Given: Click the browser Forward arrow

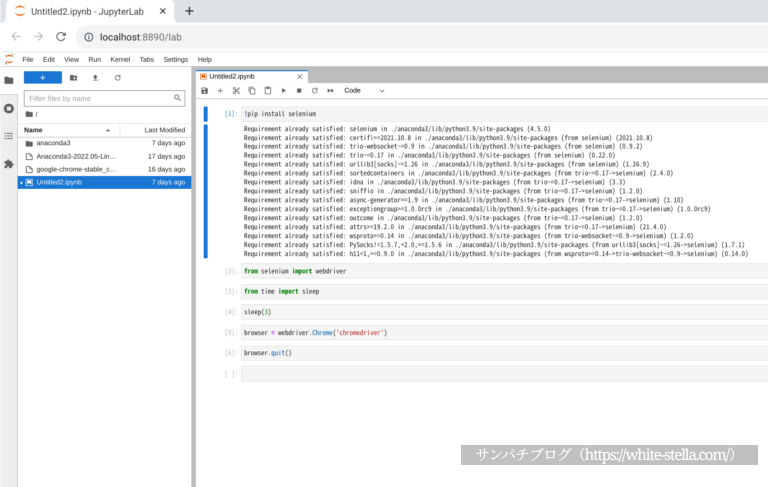Looking at the screenshot, I should pos(38,37).
